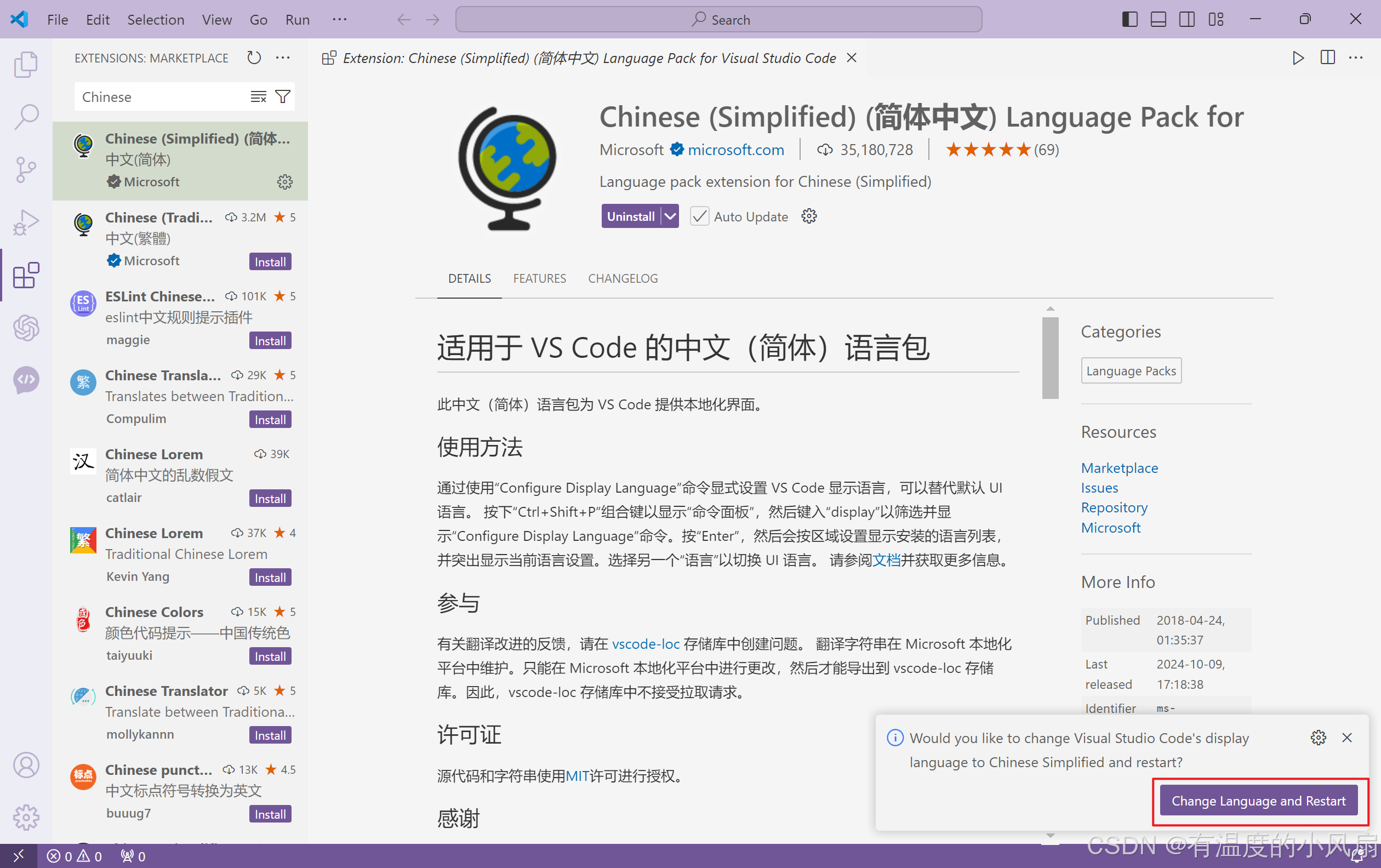The width and height of the screenshot is (1381, 868).
Task: Expand the hidden menu bar items ellipsis
Action: 340,20
